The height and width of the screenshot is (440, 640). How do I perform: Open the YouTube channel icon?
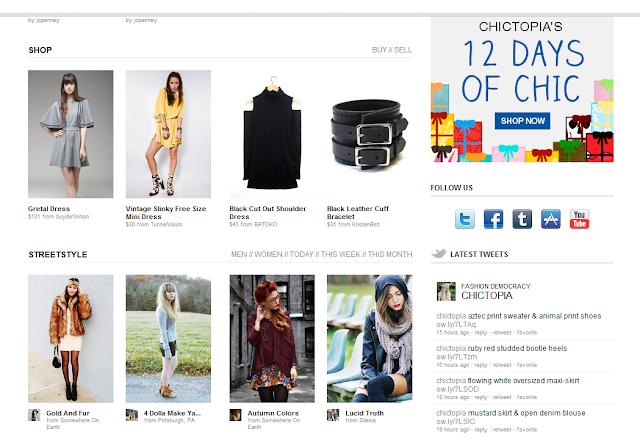click(x=579, y=219)
